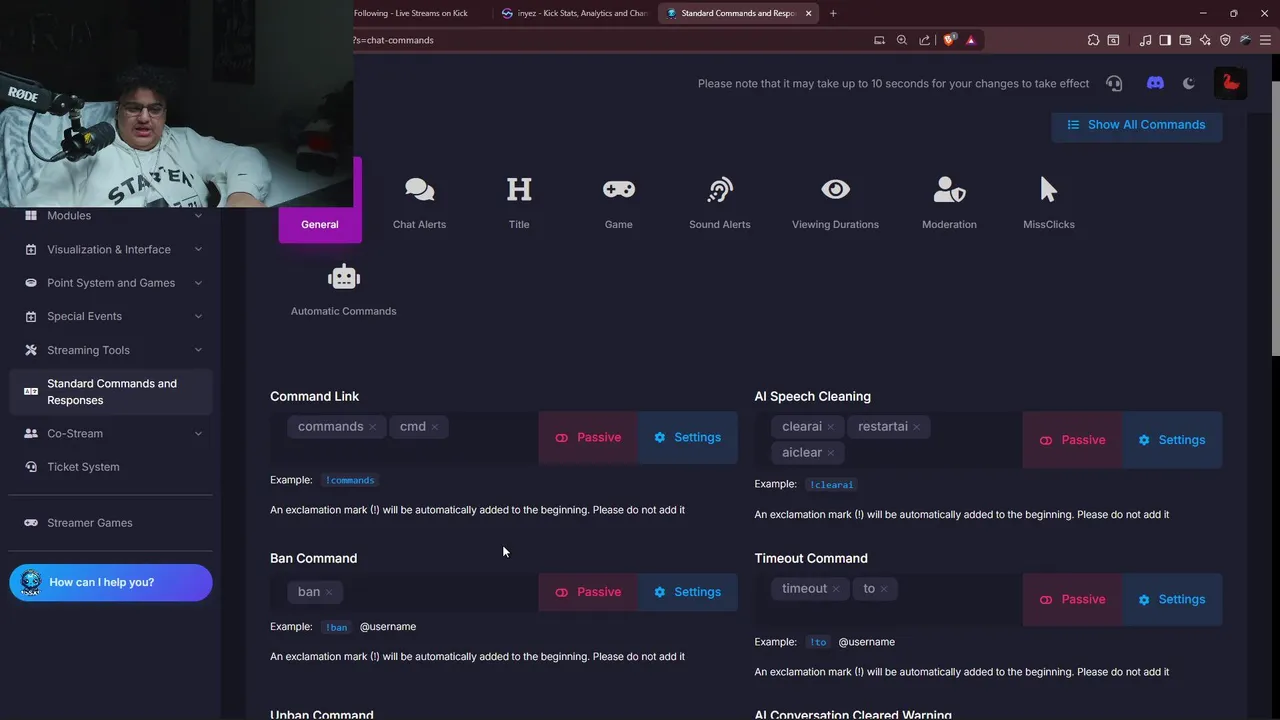Toggle dark mode moon icon
Viewport: 1280px width, 720px height.
click(x=1189, y=83)
